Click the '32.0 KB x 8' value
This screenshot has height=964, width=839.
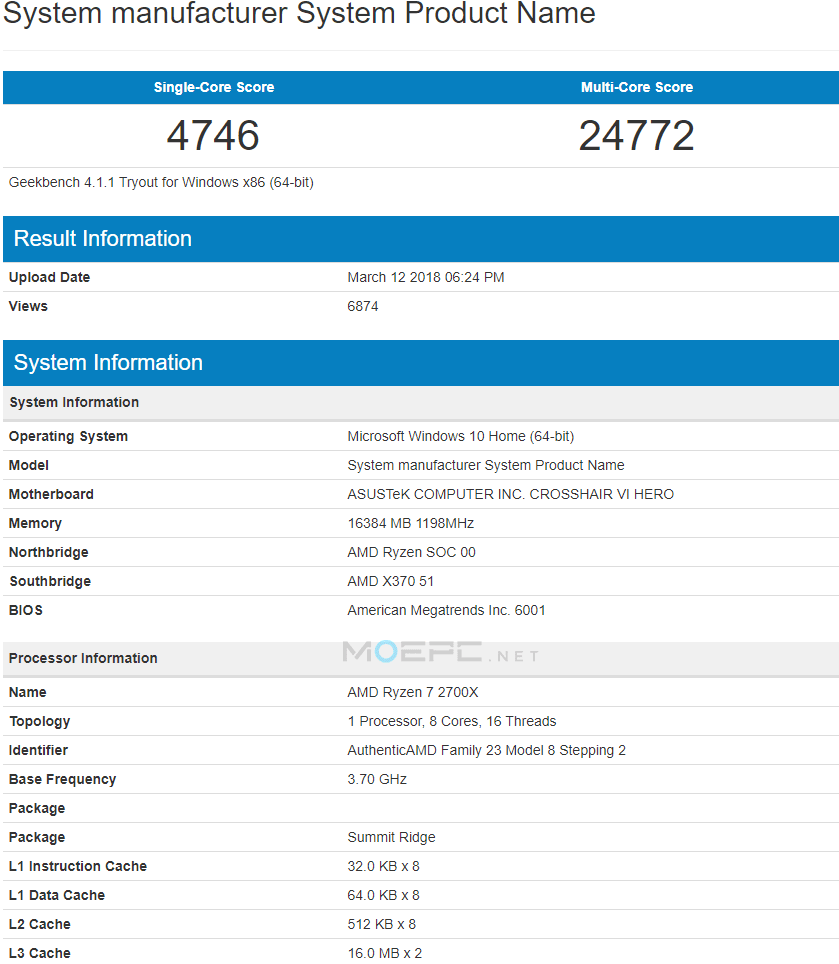(384, 866)
